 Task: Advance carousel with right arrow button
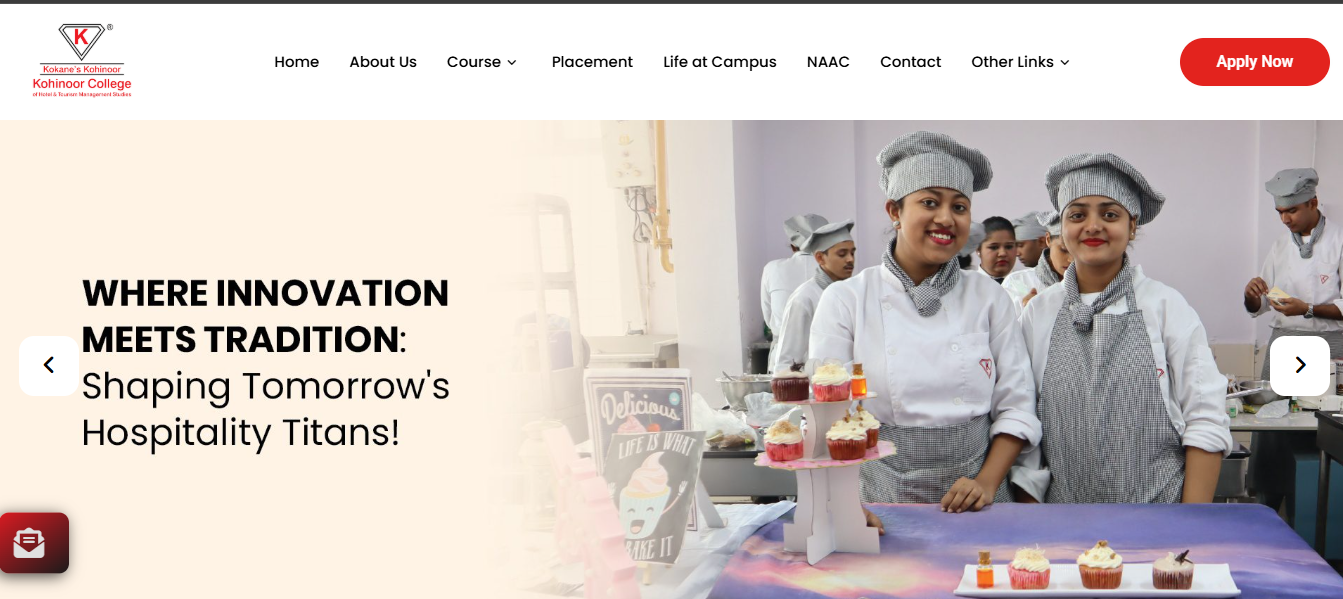(x=1300, y=365)
